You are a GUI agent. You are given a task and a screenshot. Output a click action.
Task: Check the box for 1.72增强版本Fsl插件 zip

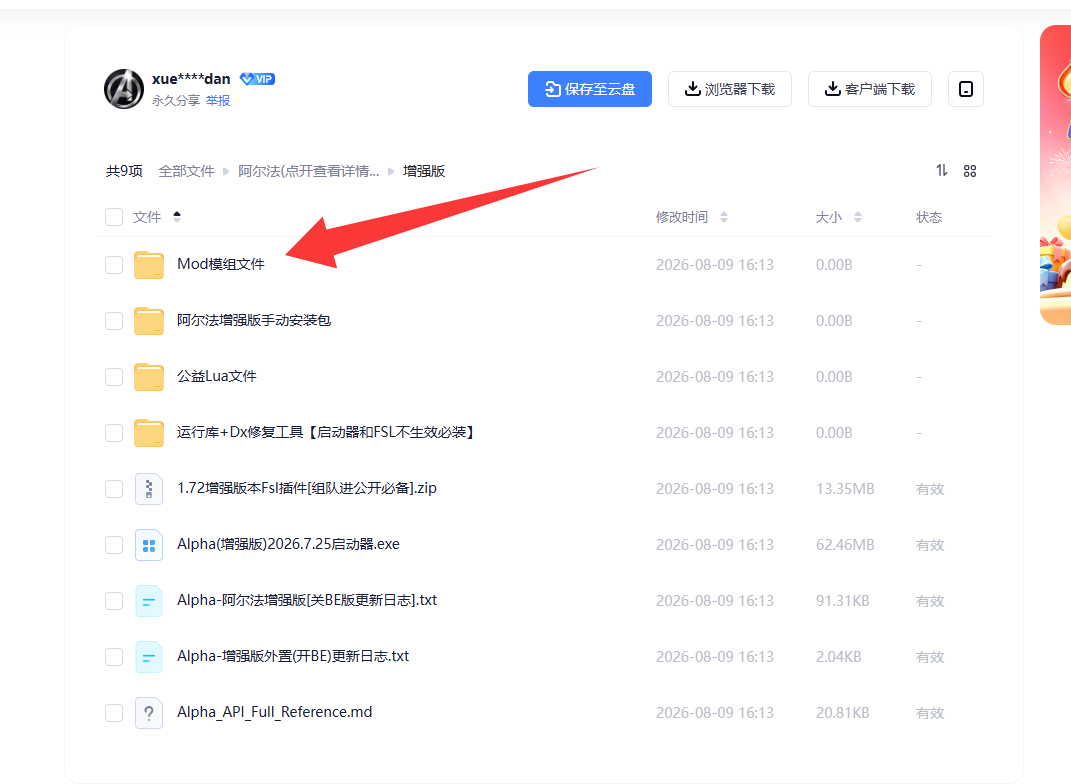tap(114, 489)
